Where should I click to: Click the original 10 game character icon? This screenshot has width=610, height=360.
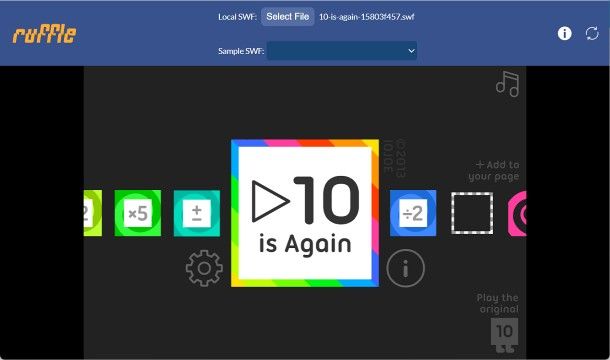[x=505, y=335]
